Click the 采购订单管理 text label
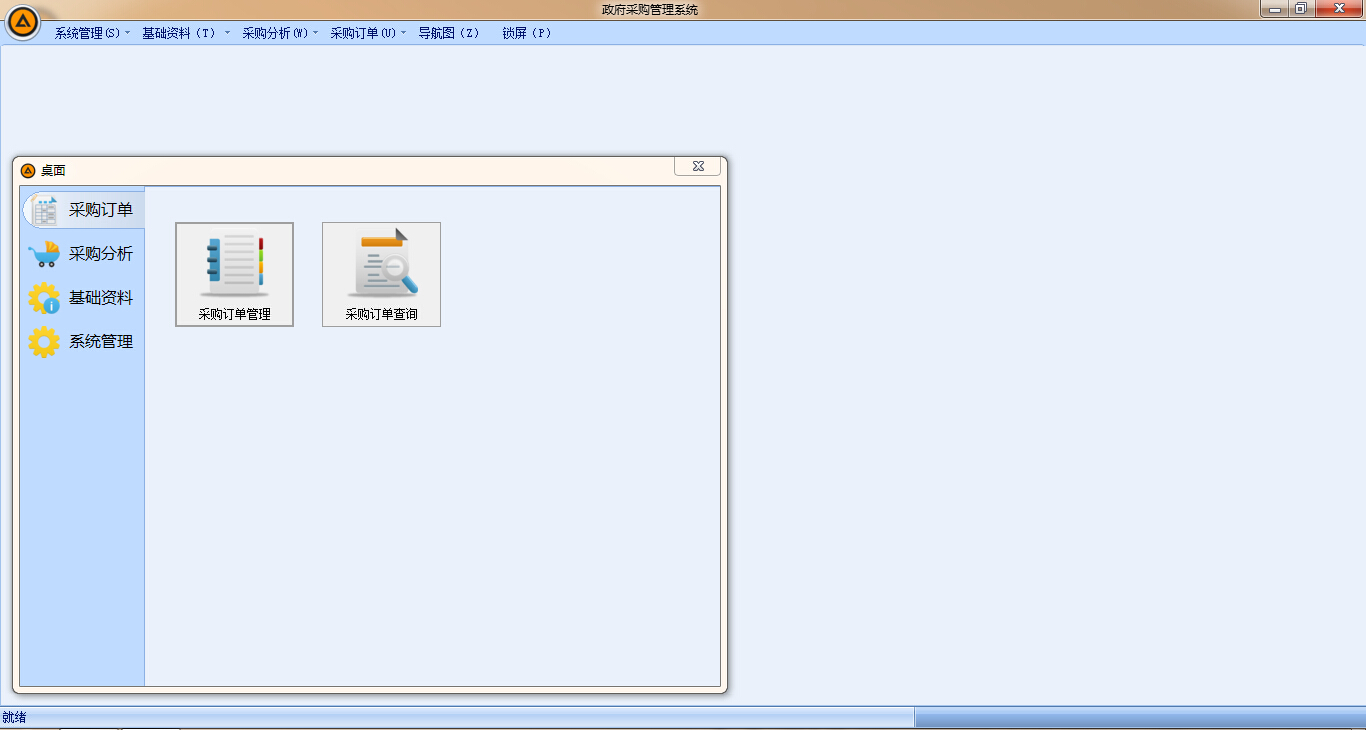 [x=234, y=314]
